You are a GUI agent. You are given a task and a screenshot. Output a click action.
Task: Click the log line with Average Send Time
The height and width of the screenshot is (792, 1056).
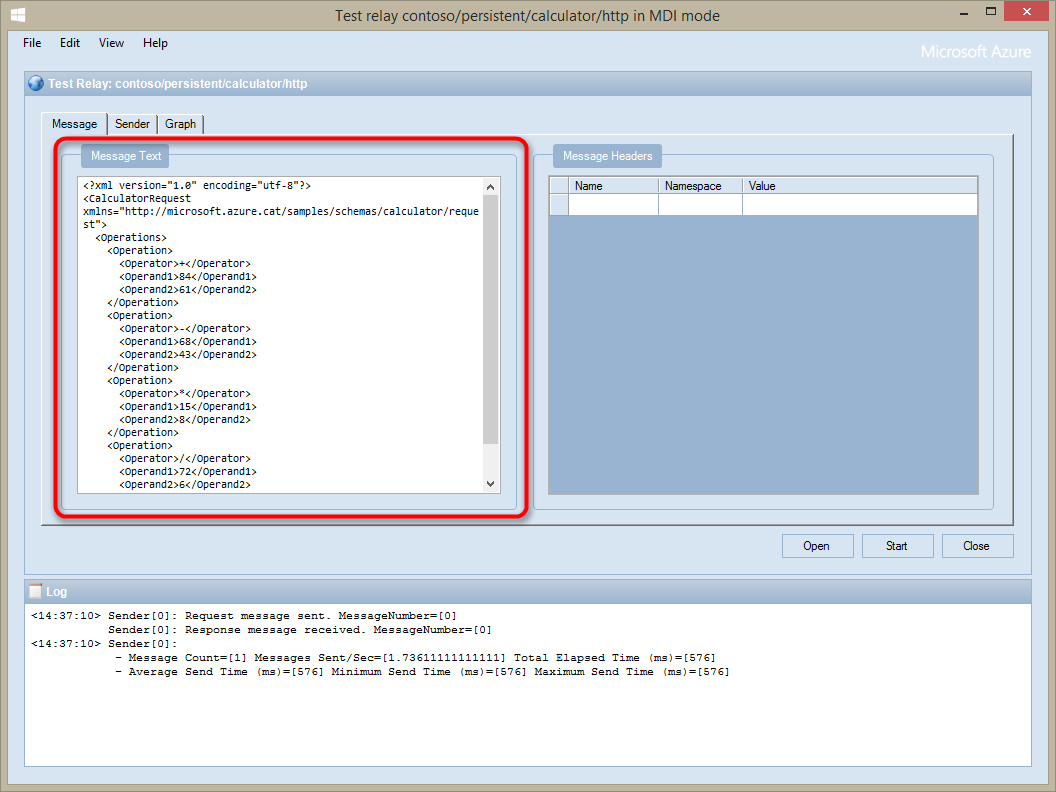tap(422, 672)
